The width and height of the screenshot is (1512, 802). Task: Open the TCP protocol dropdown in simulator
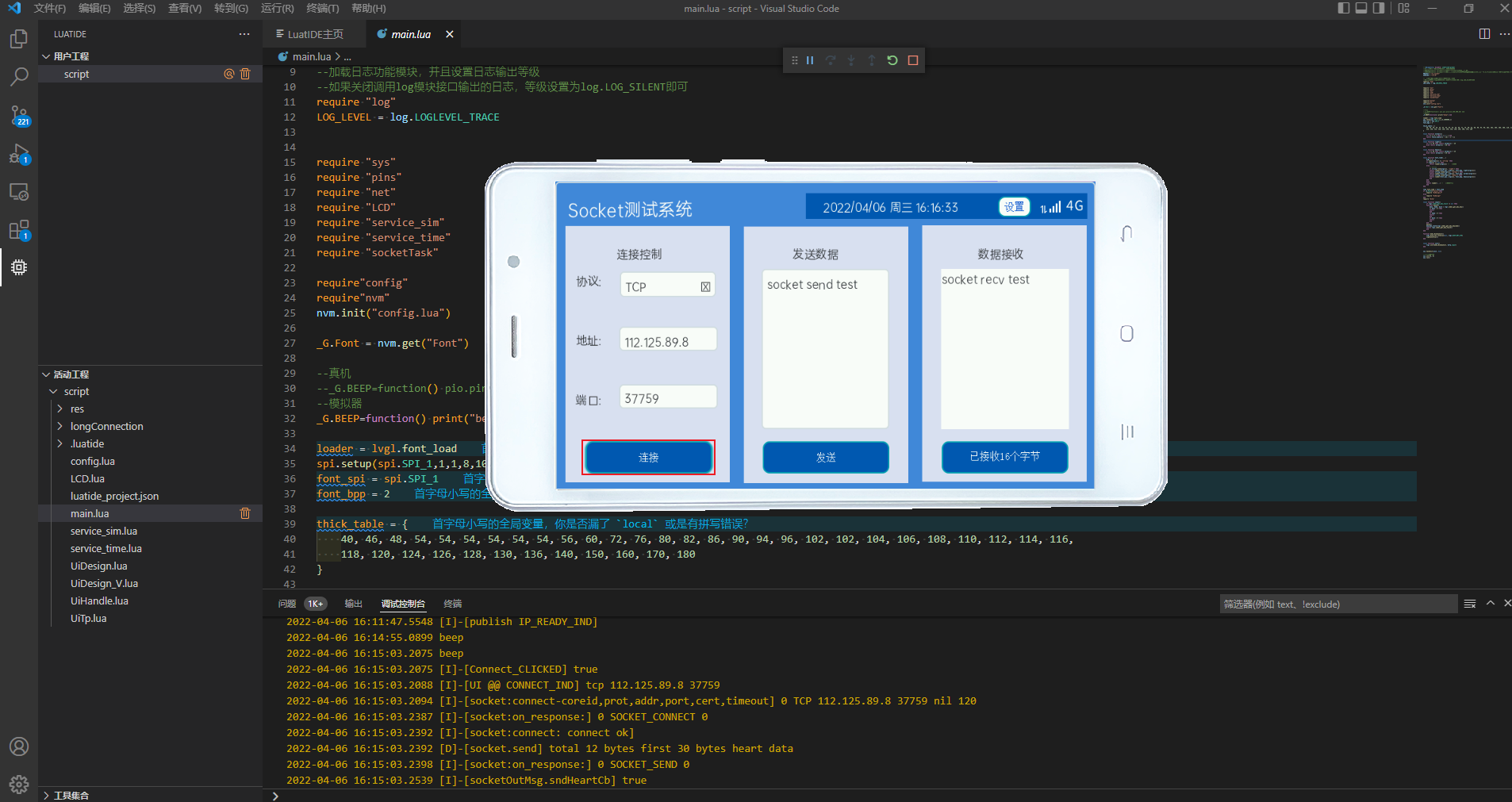click(x=668, y=286)
